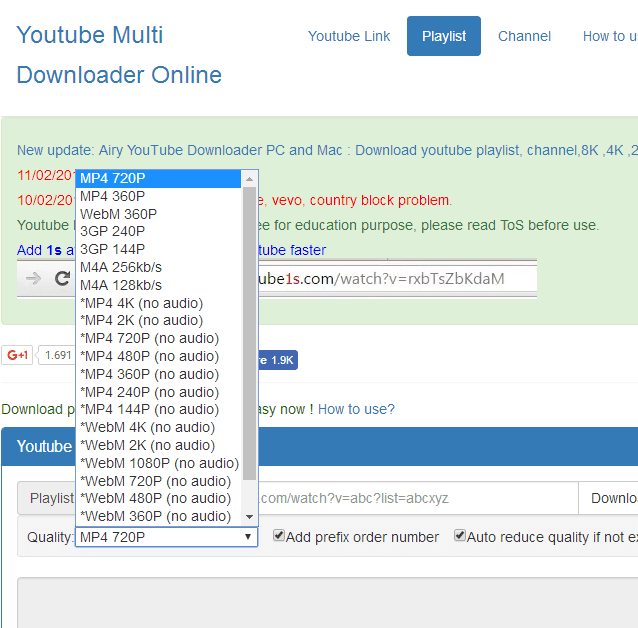Click the dropdown list scroll-up arrow

[x=249, y=179]
